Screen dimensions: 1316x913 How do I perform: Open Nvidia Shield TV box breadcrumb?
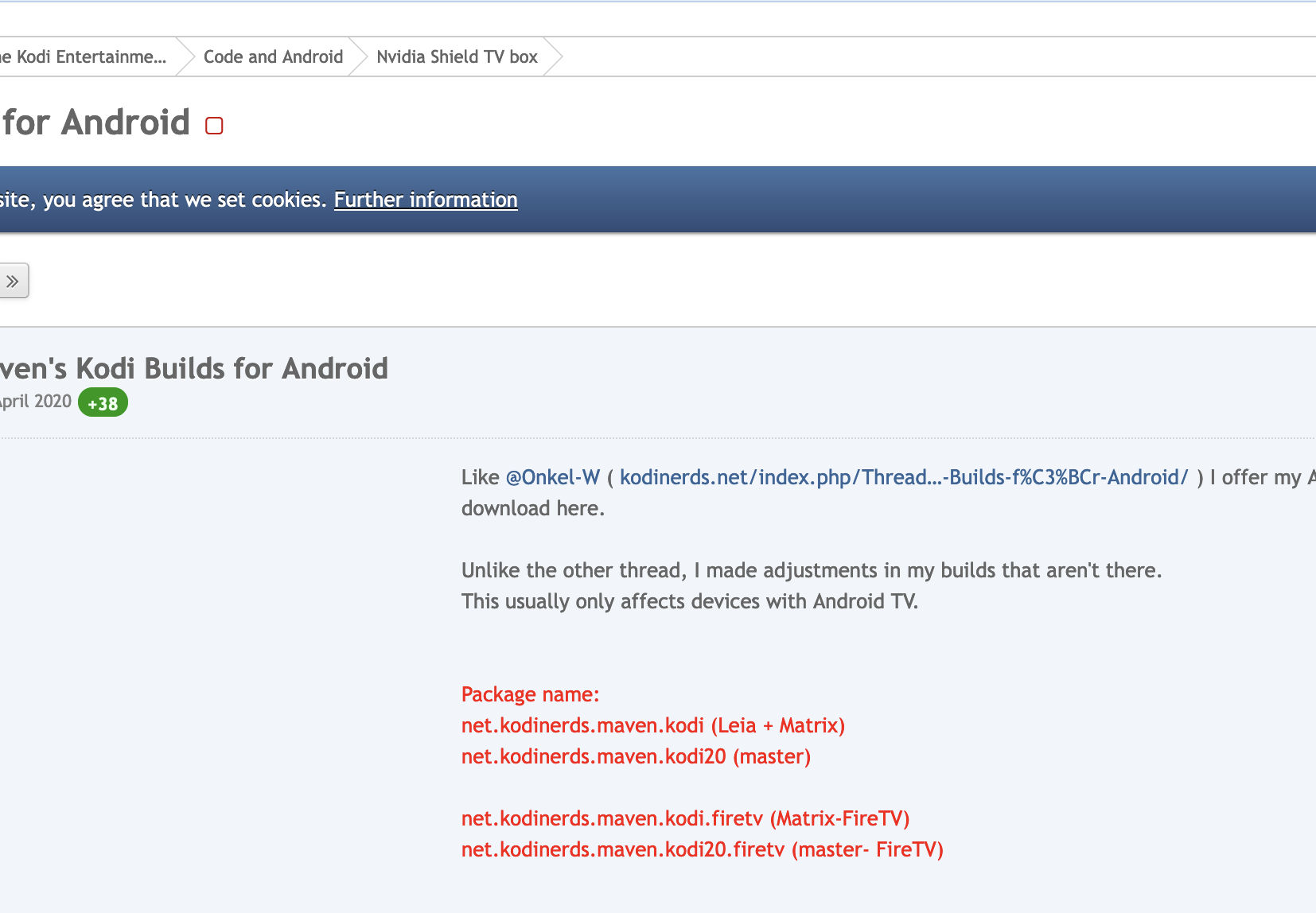457,57
